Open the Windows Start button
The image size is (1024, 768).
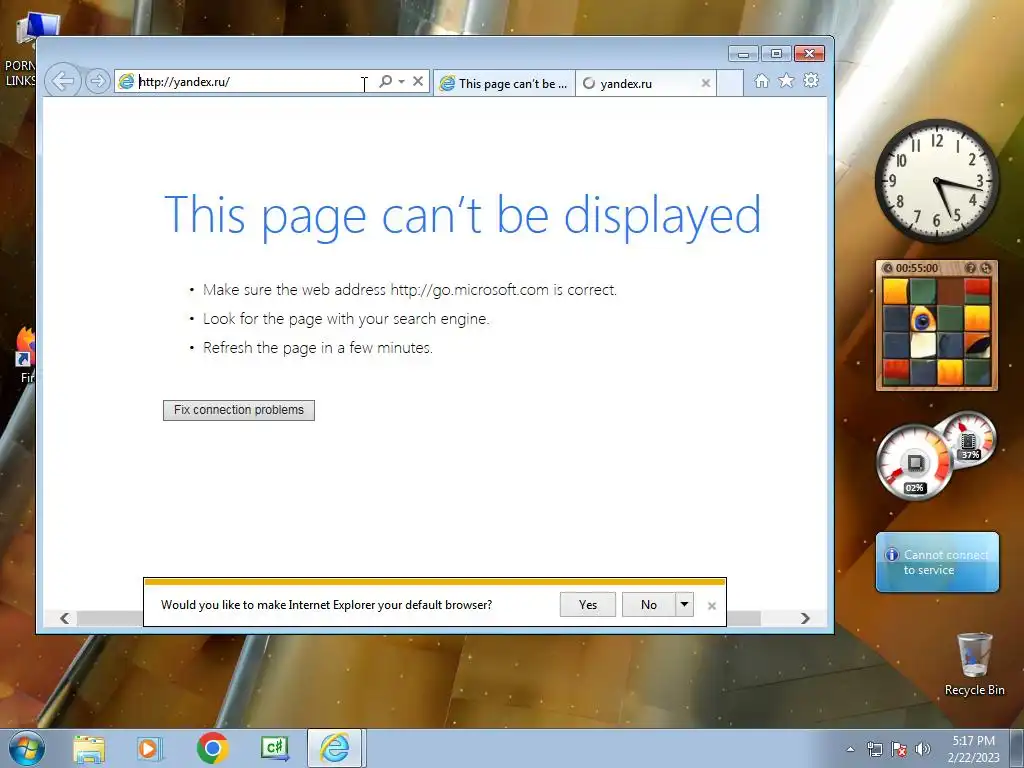click(x=27, y=748)
